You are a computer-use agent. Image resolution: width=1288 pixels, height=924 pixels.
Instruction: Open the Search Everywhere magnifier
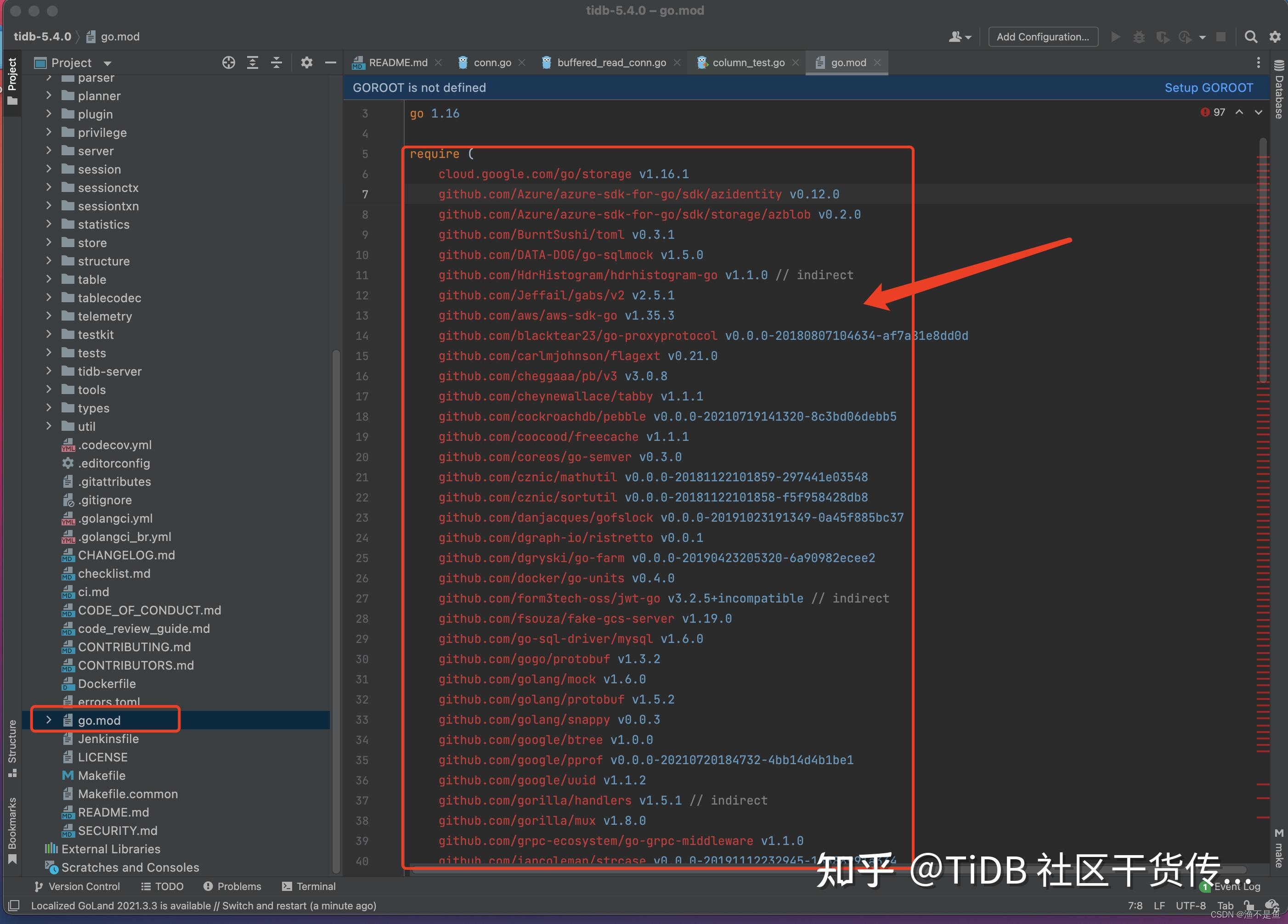pyautogui.click(x=1250, y=37)
